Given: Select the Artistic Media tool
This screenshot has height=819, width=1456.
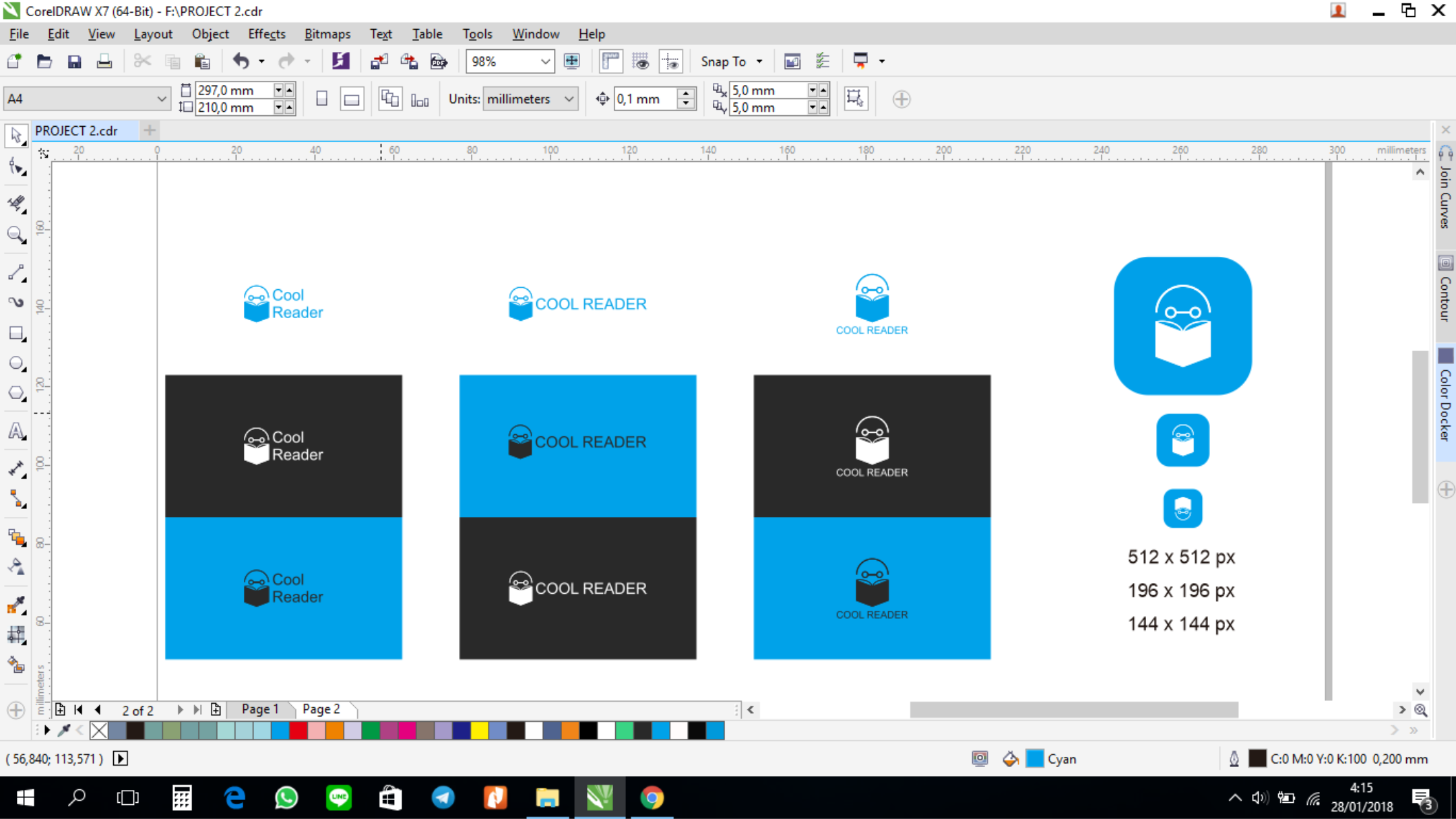Looking at the screenshot, I should click(x=15, y=302).
